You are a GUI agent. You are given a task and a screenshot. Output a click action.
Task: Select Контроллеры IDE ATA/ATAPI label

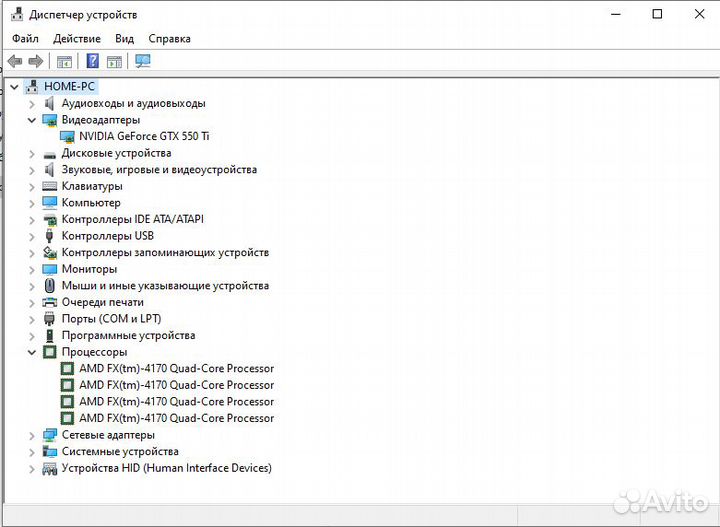tap(133, 219)
